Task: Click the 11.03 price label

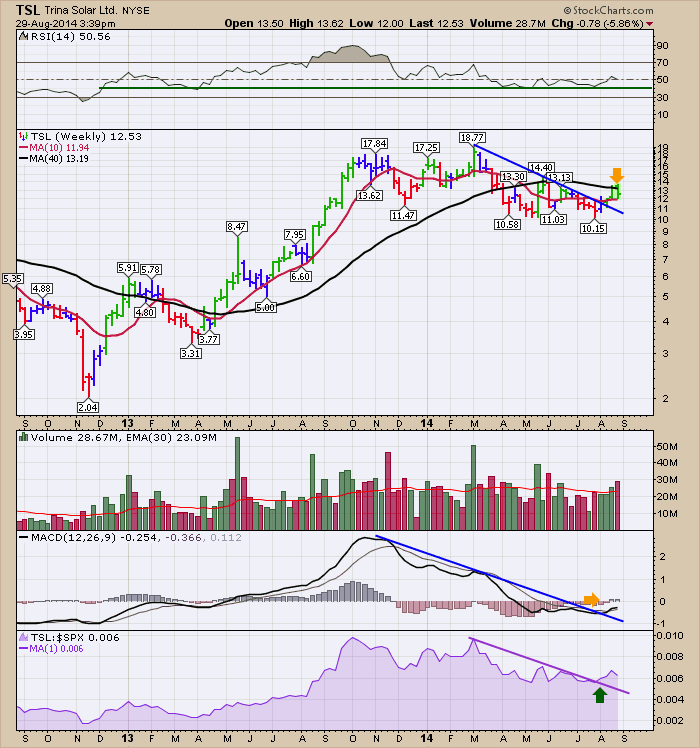Action: point(554,219)
